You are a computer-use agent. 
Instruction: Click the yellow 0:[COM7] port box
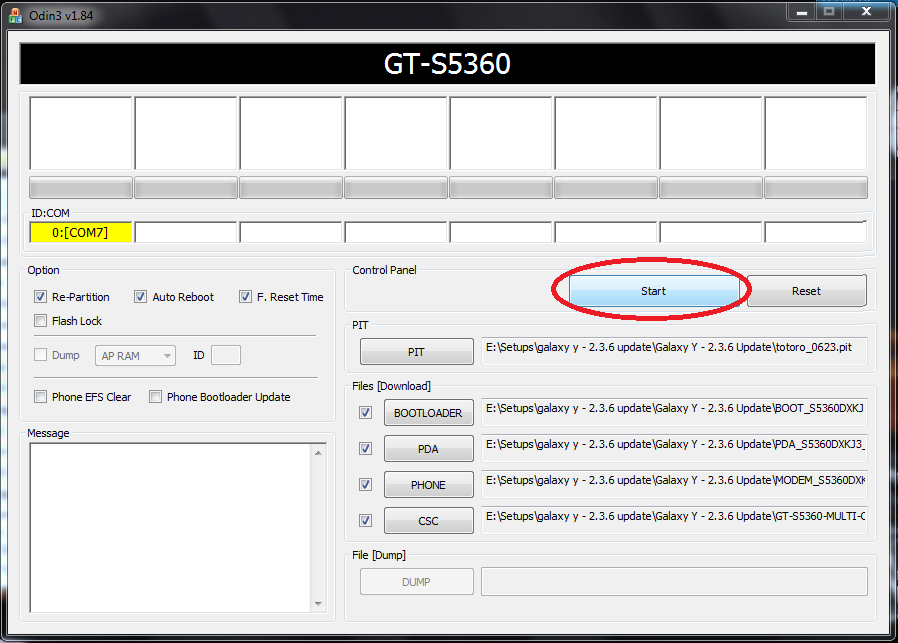click(80, 232)
